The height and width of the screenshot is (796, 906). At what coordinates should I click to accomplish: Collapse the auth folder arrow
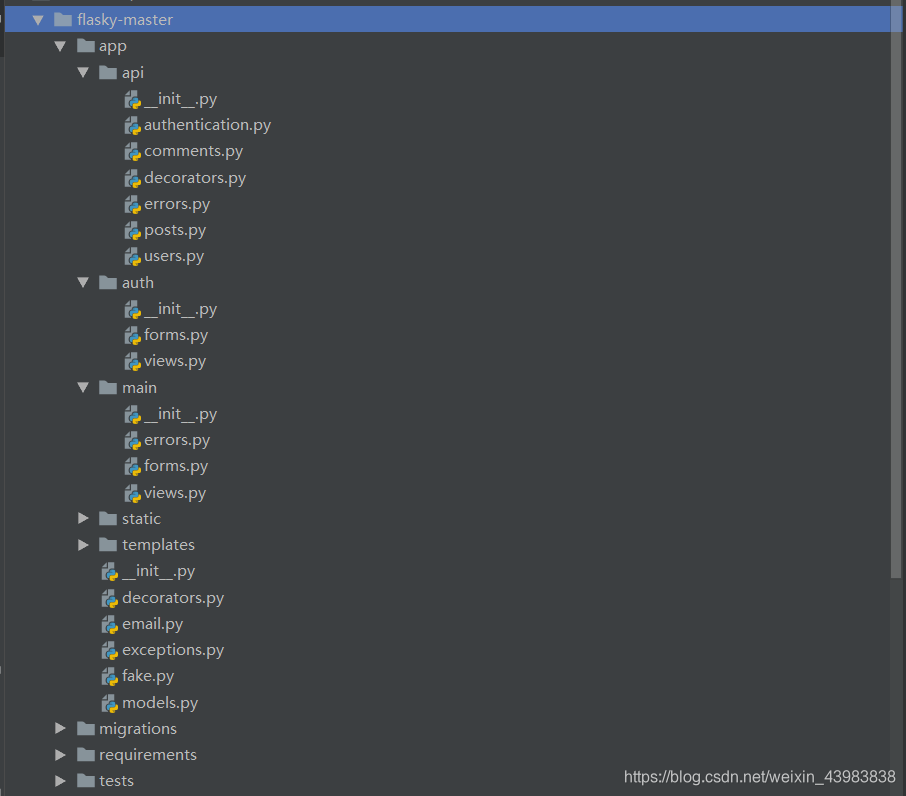83,282
